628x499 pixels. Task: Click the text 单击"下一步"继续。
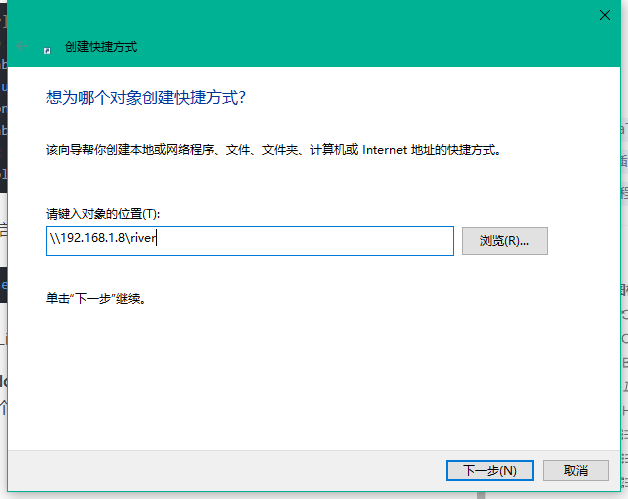pyautogui.click(x=96, y=298)
